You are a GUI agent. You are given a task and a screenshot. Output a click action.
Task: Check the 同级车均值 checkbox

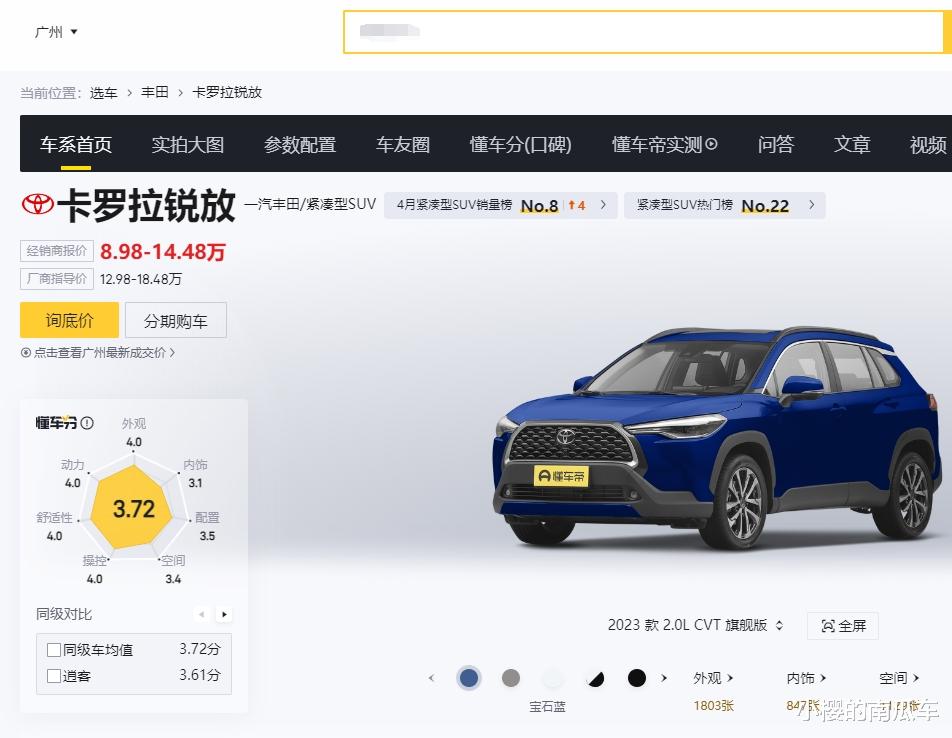click(x=53, y=650)
